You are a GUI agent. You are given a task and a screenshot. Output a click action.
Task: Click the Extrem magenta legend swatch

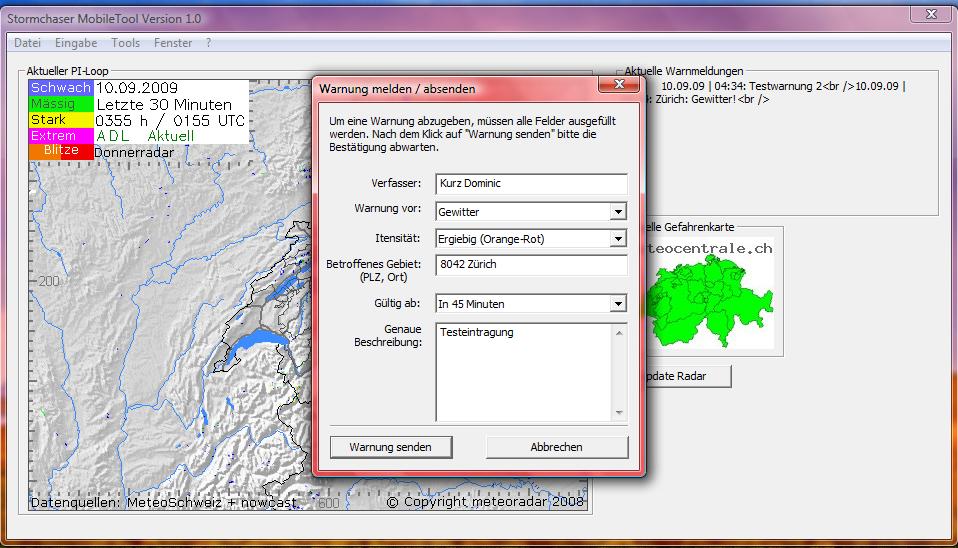coord(60,136)
